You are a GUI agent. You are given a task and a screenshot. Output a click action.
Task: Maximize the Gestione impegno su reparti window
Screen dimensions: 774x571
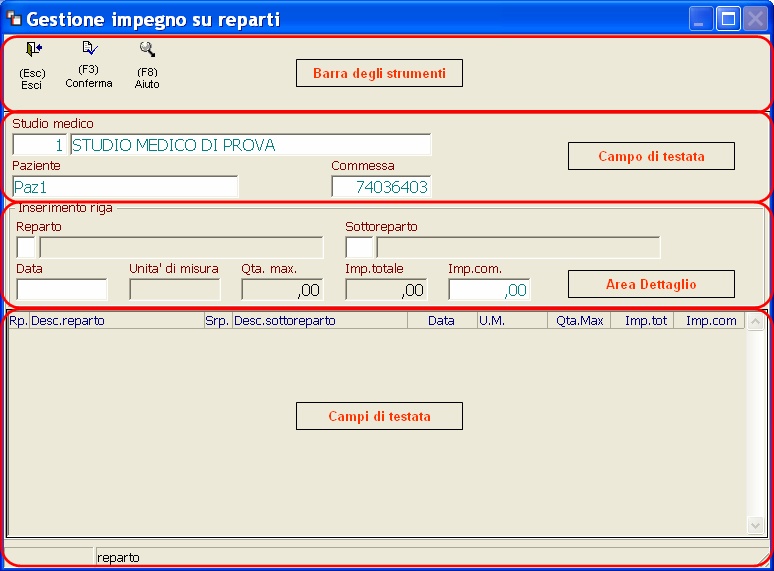tap(728, 19)
